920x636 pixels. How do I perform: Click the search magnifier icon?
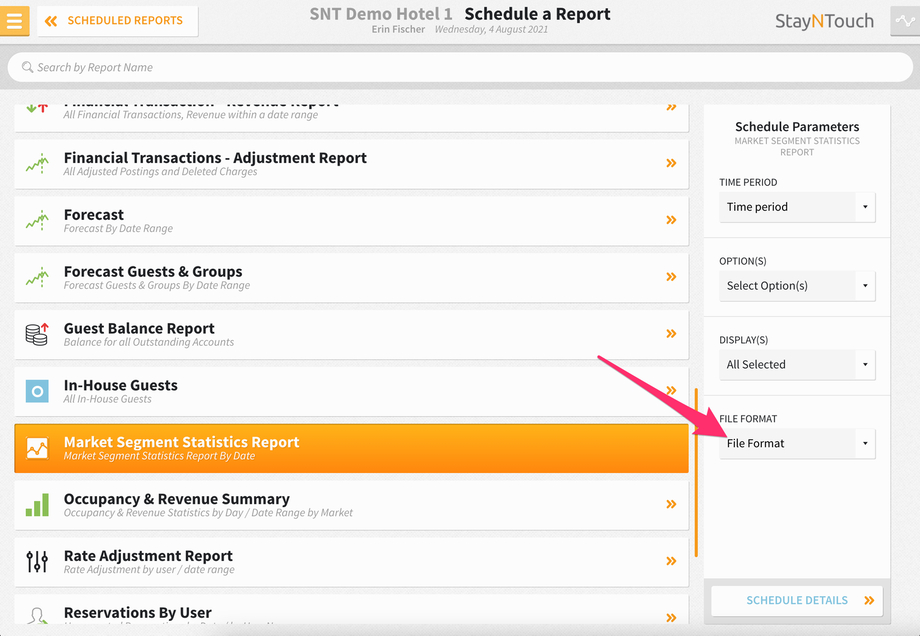click(27, 67)
